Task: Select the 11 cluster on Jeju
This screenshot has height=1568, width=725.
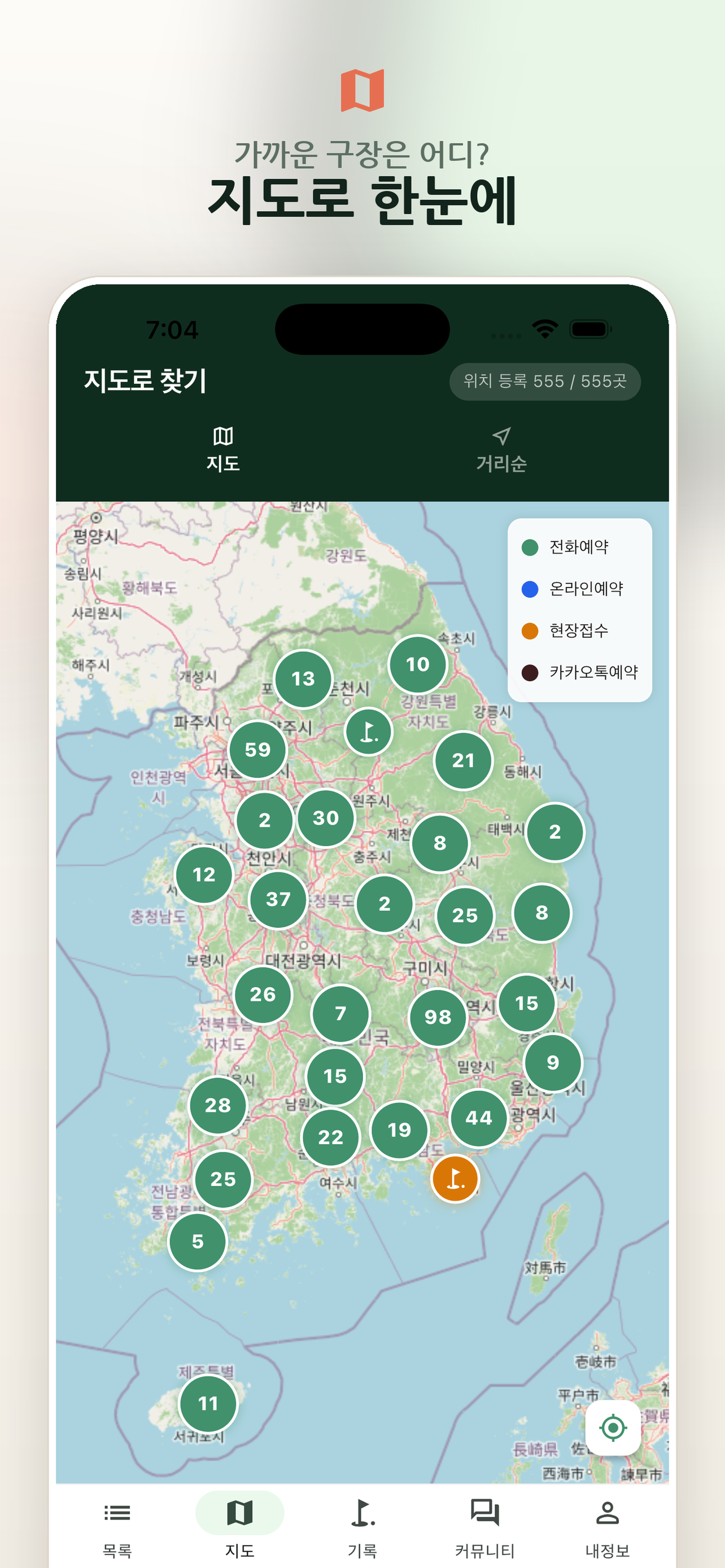Action: point(208,1403)
